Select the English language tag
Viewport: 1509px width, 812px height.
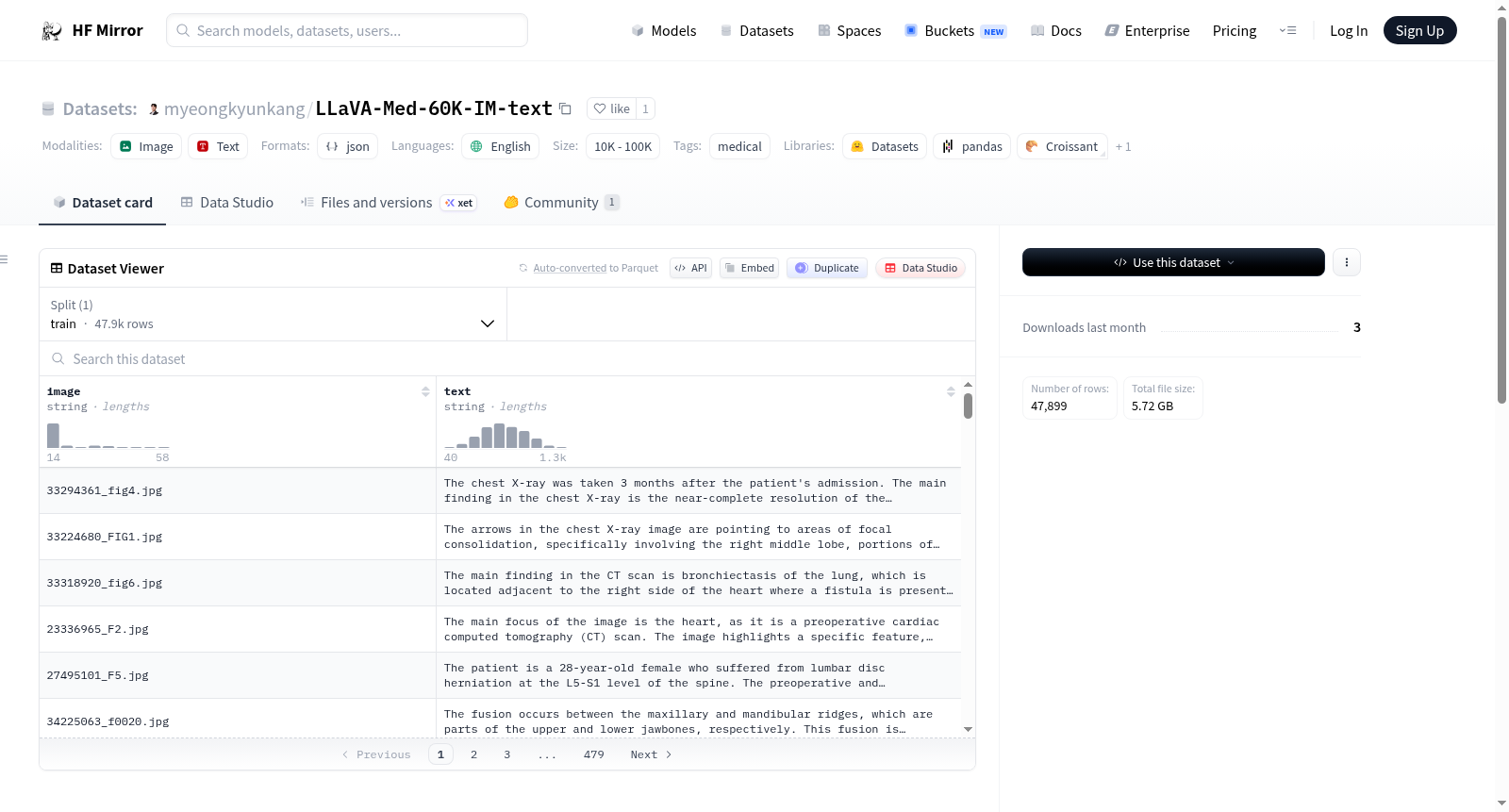[501, 146]
